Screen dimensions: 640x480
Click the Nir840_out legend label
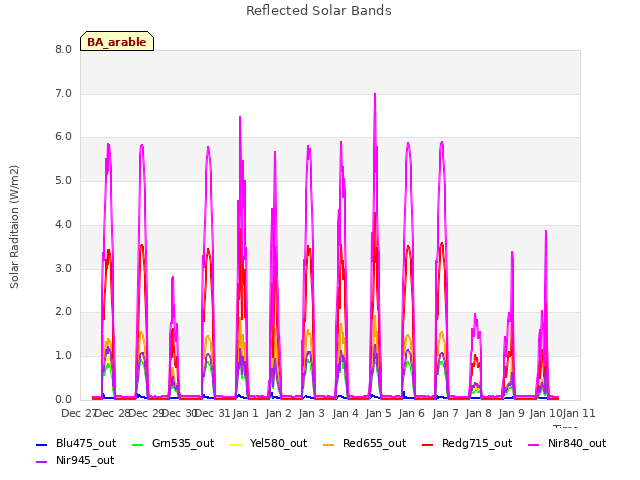(577, 443)
